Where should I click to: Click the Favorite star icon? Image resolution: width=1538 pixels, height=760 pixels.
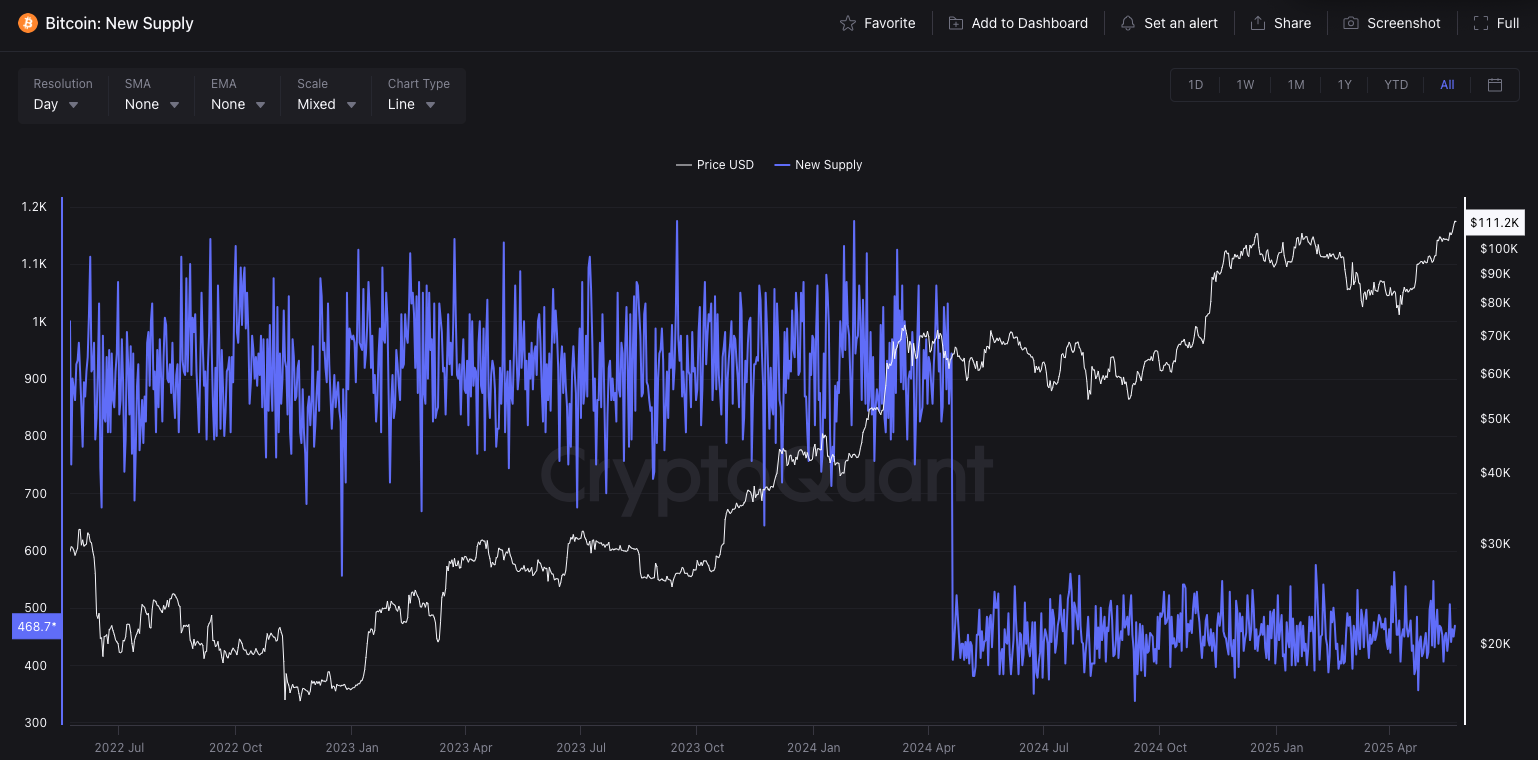pos(848,23)
